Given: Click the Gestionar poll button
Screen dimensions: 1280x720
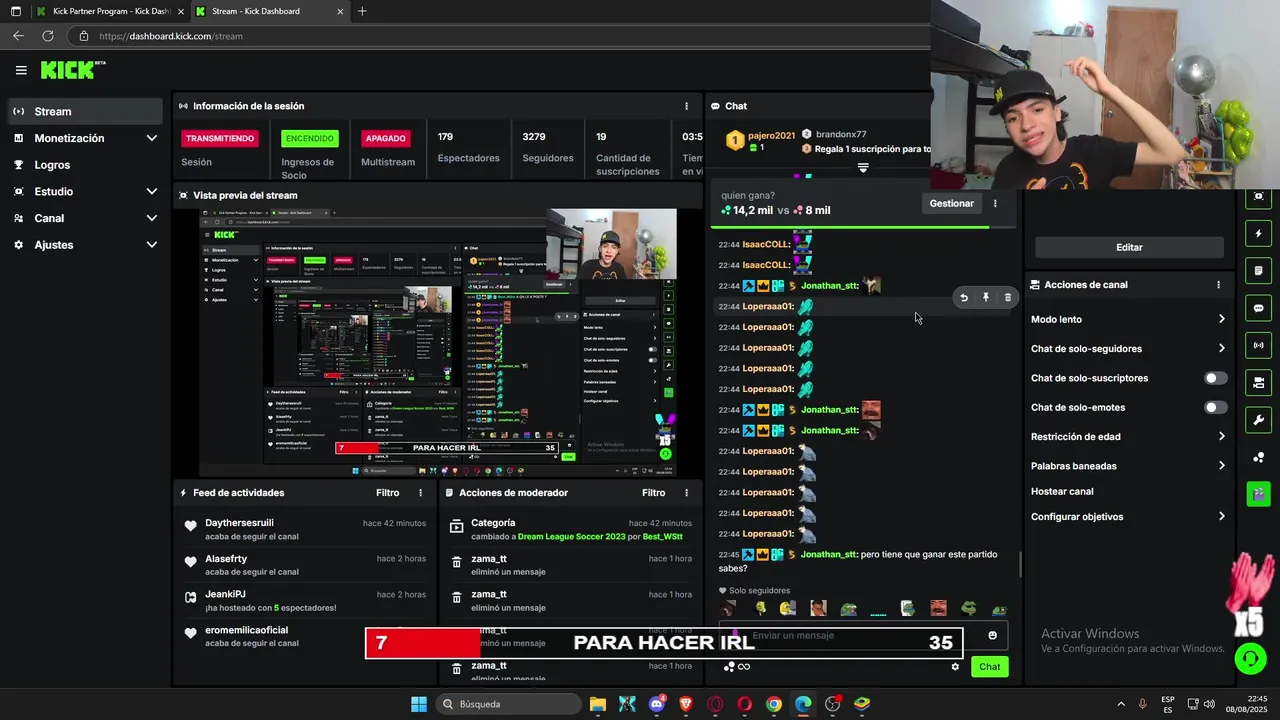Looking at the screenshot, I should pos(951,203).
